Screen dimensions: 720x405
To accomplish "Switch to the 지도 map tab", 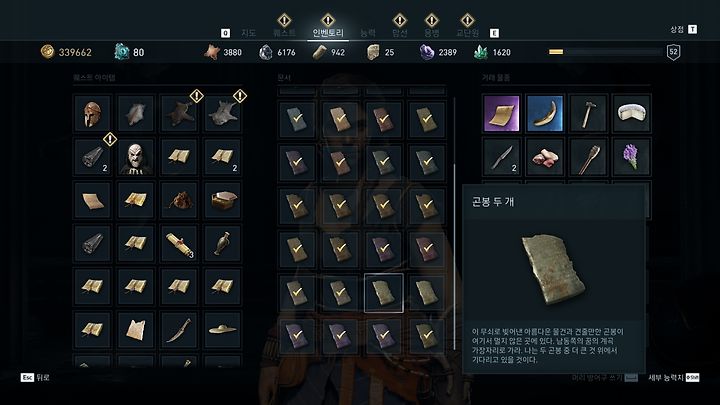I will (x=248, y=33).
